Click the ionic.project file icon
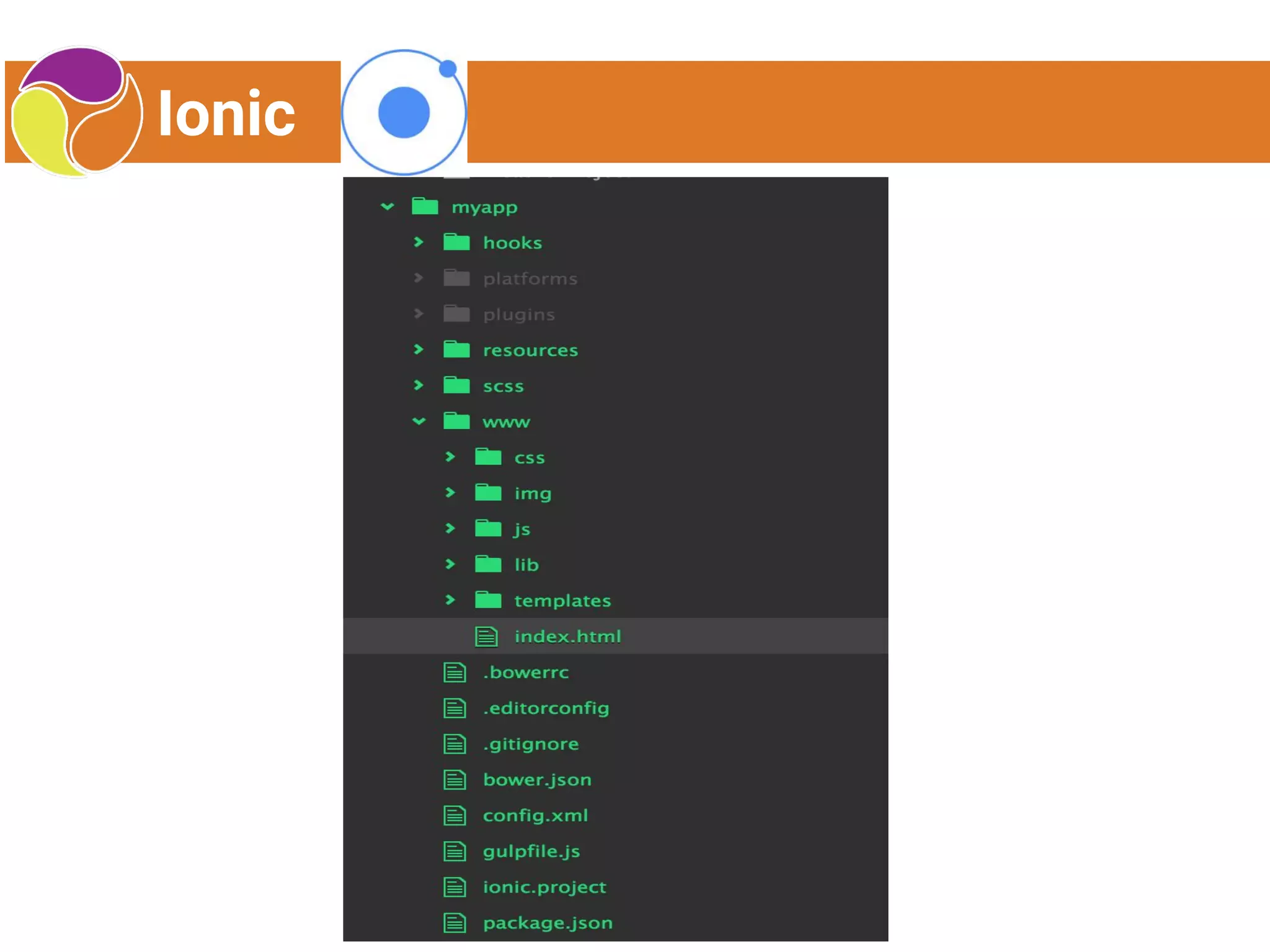Image resolution: width=1270 pixels, height=952 pixels. coord(455,888)
